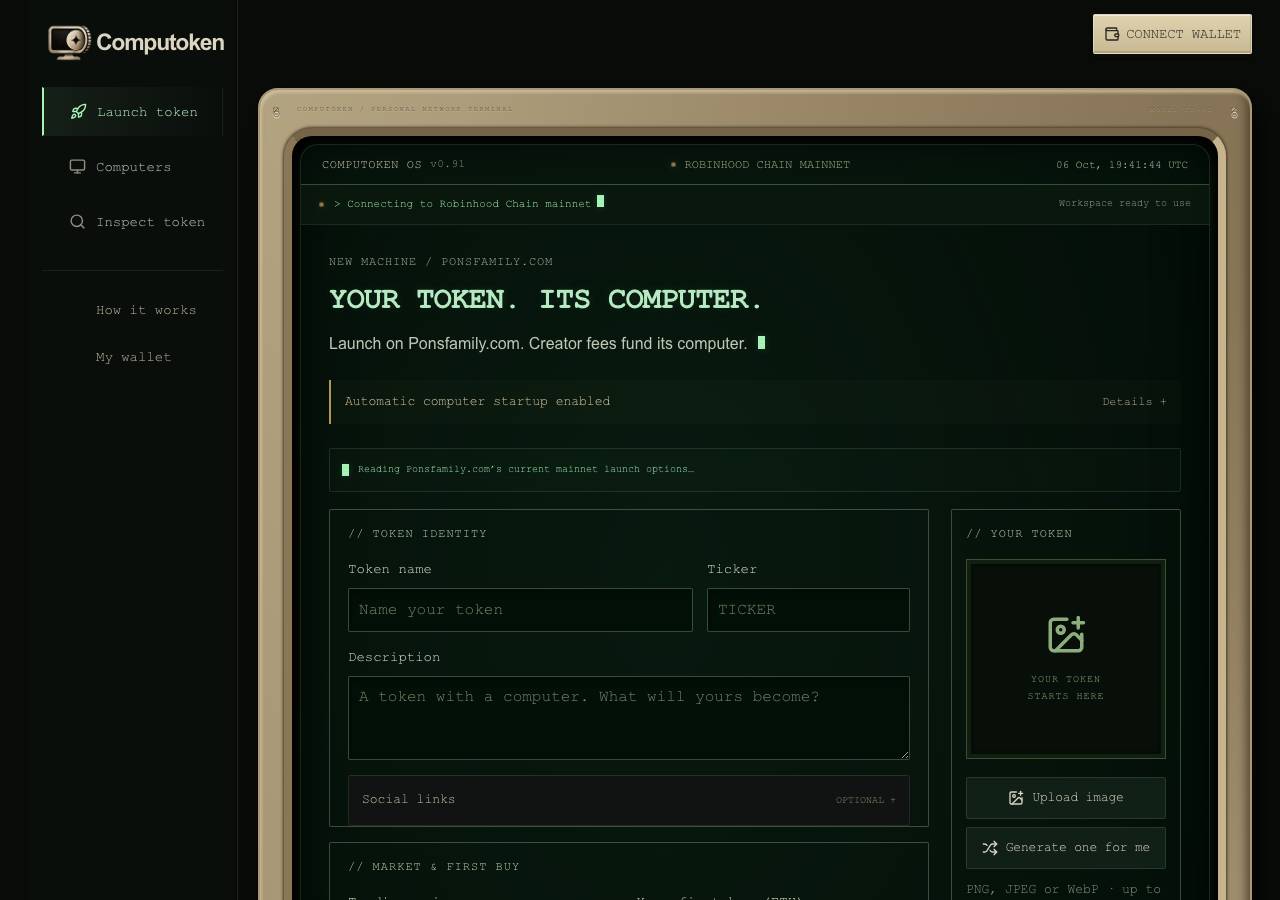Open the My wallet link

click(x=133, y=357)
